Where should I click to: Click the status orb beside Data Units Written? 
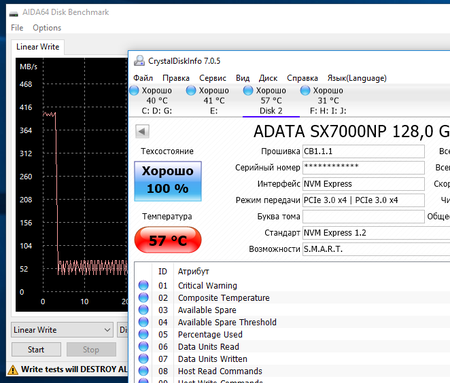[x=143, y=359]
